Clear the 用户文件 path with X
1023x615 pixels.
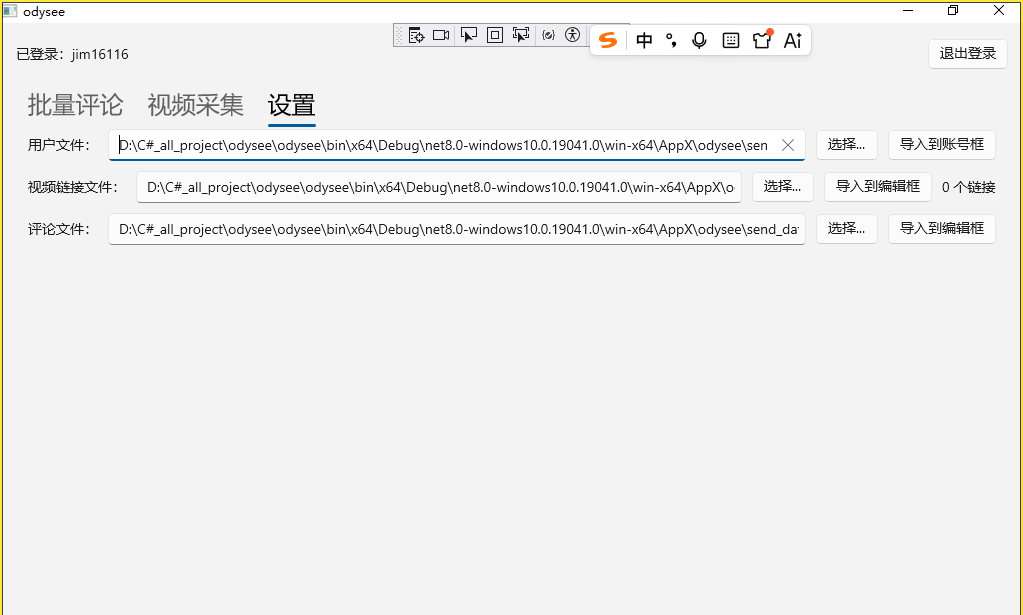pyautogui.click(x=788, y=145)
